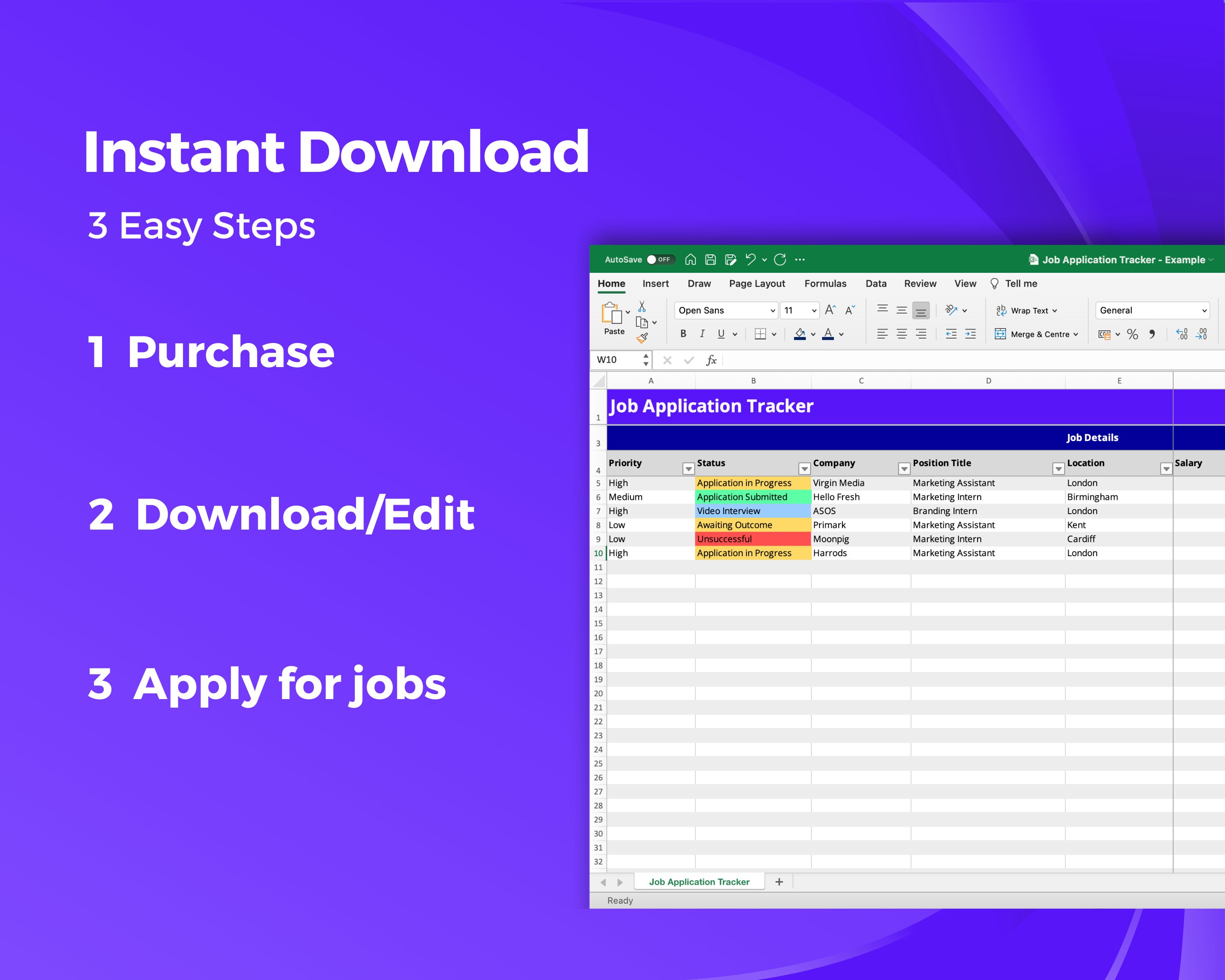Apply percent style using the % icon

tap(1132, 334)
